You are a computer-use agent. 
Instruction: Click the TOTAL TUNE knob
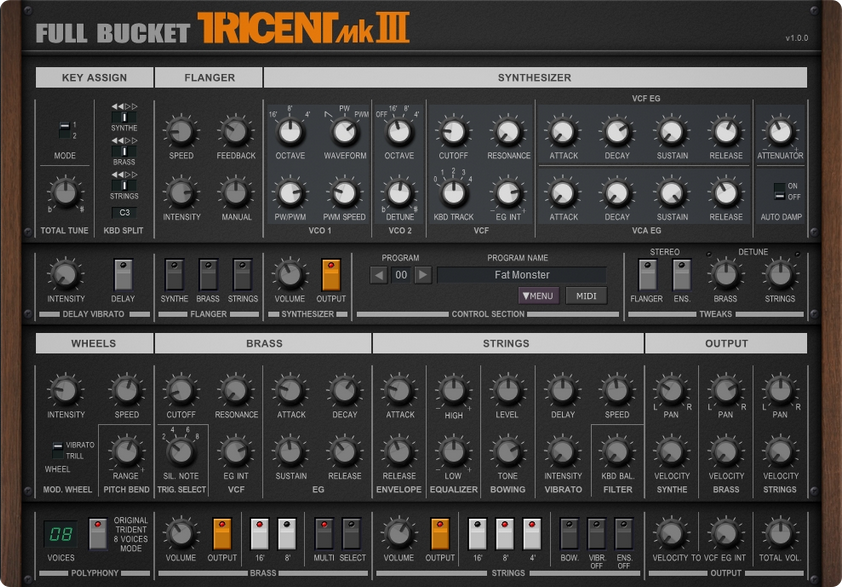tap(66, 193)
